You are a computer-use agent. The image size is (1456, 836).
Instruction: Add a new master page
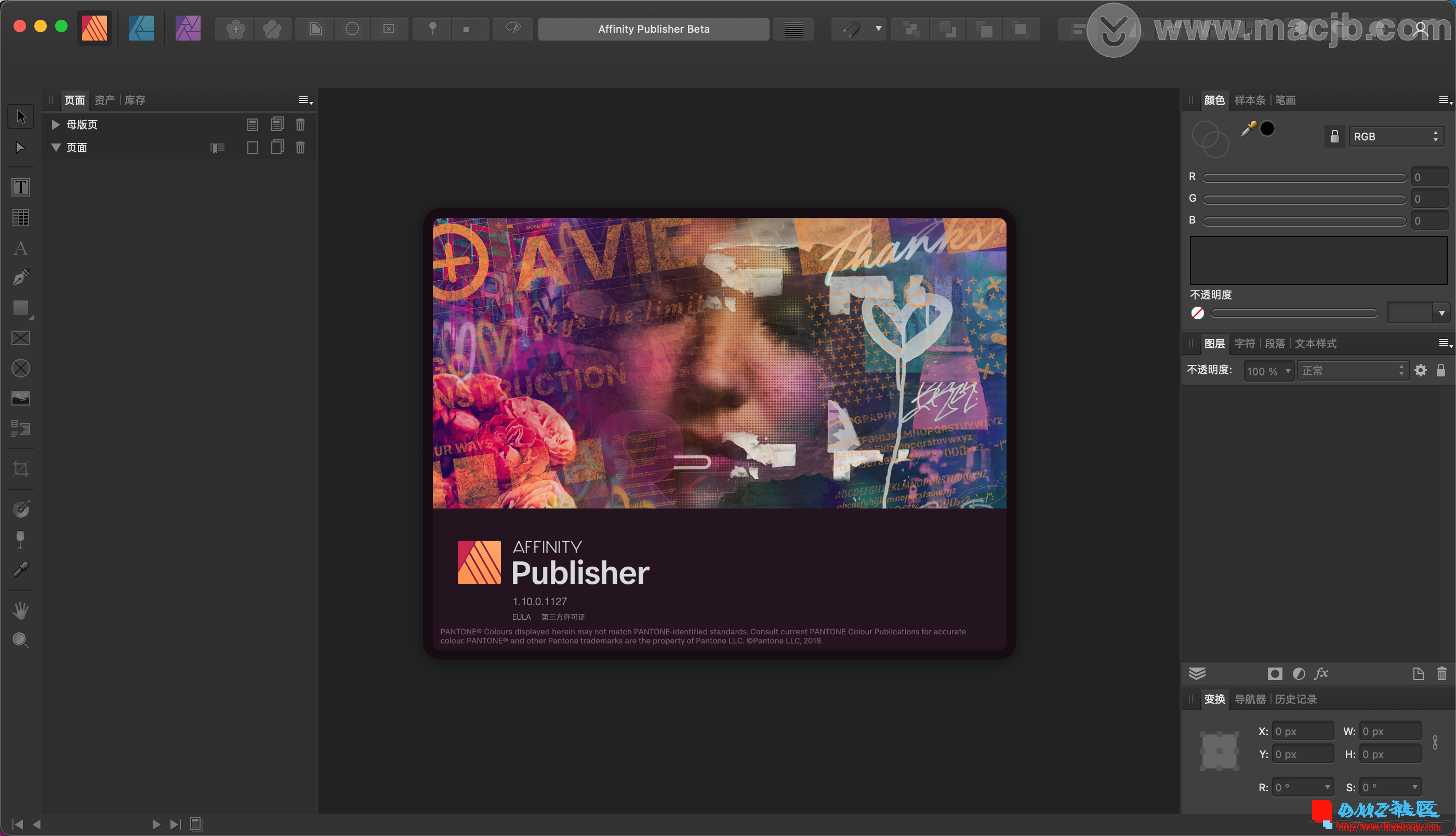253,125
